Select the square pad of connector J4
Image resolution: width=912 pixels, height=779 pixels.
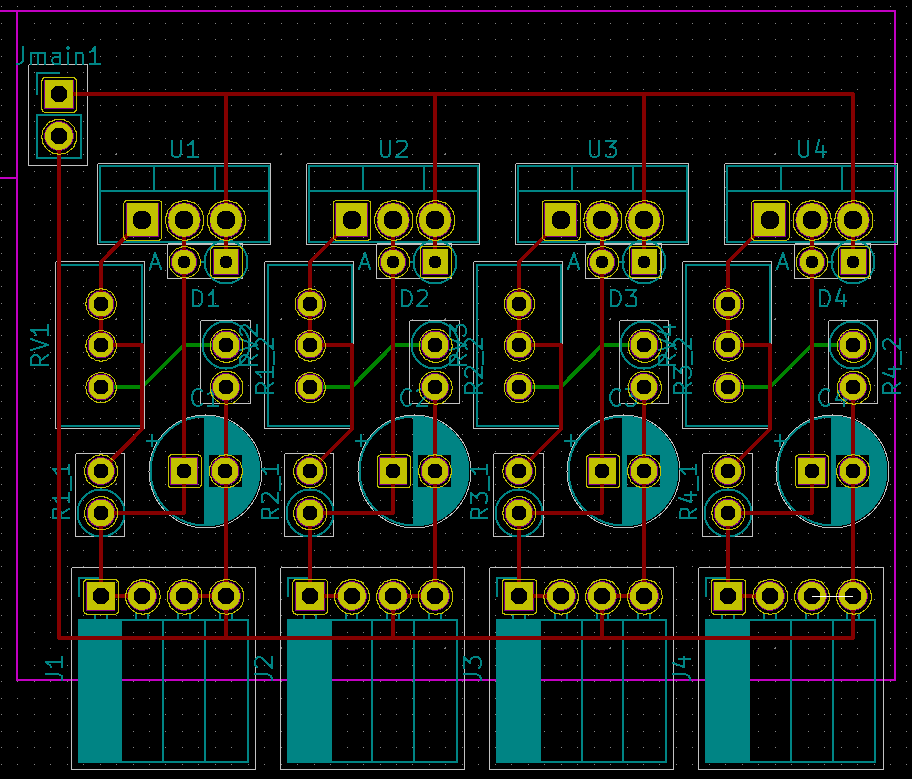pos(728,596)
